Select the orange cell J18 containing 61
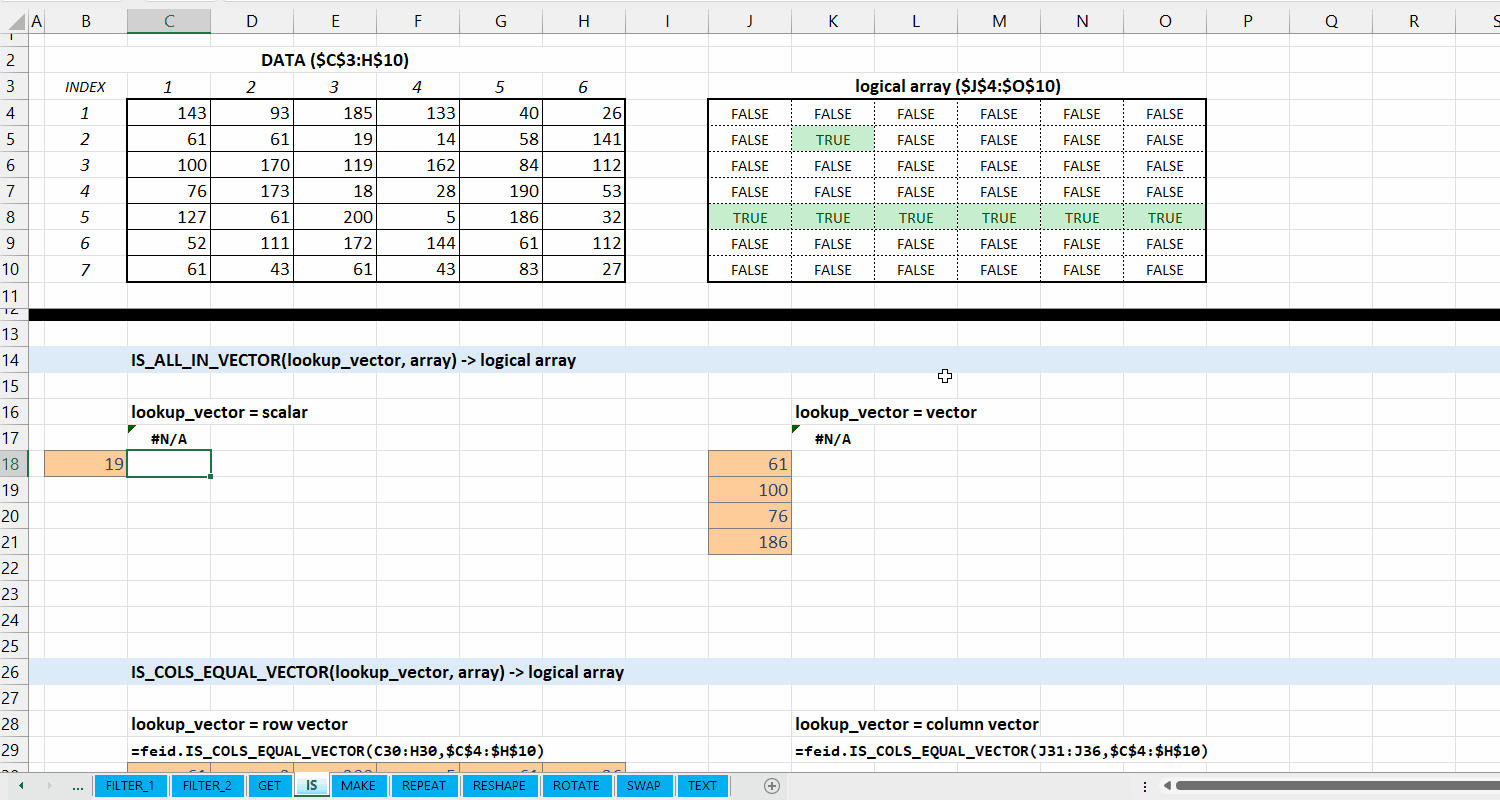 pyautogui.click(x=750, y=464)
